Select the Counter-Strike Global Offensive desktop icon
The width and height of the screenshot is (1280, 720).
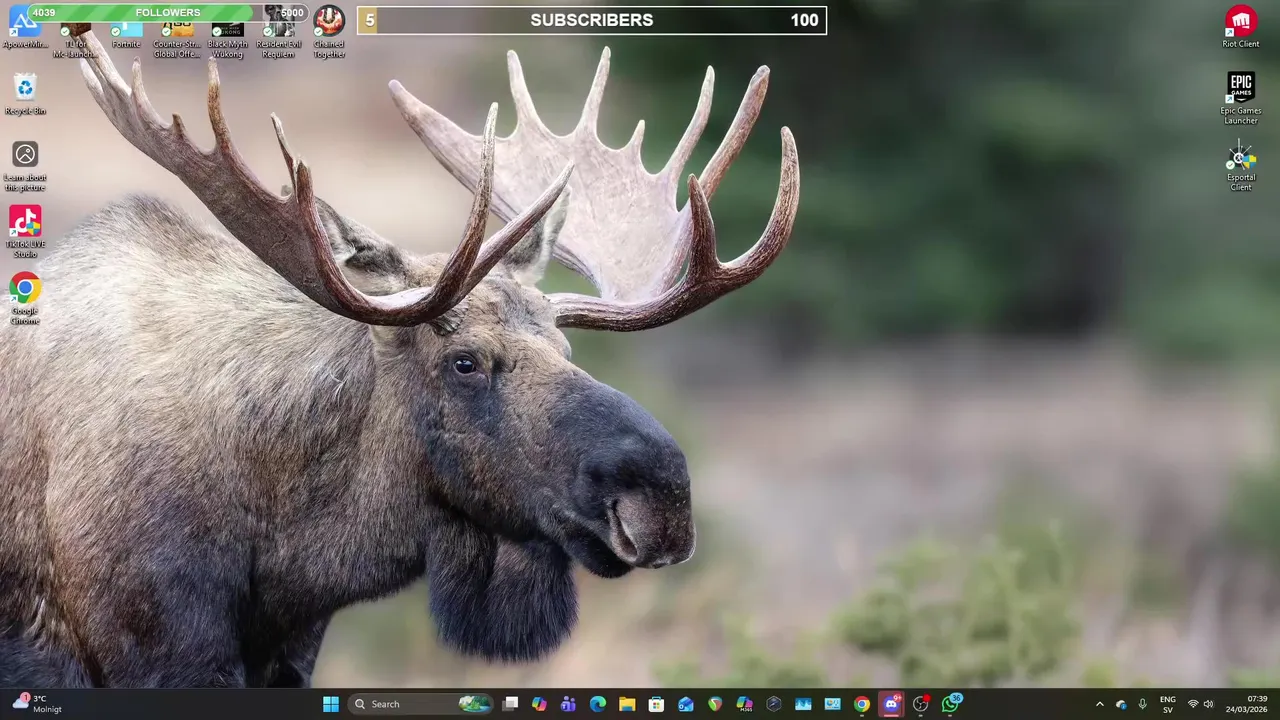pyautogui.click(x=177, y=40)
